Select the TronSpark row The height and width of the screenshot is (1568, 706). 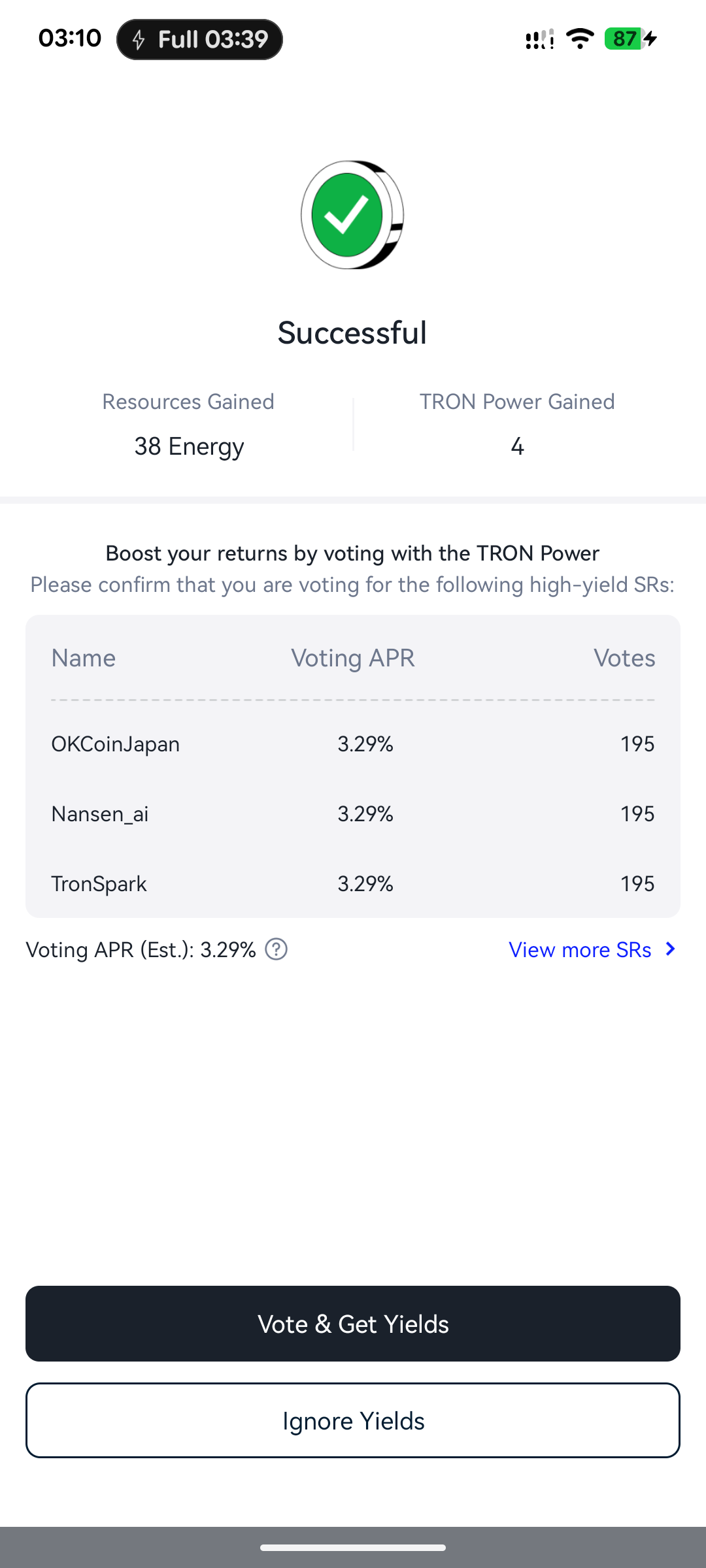coord(353,884)
